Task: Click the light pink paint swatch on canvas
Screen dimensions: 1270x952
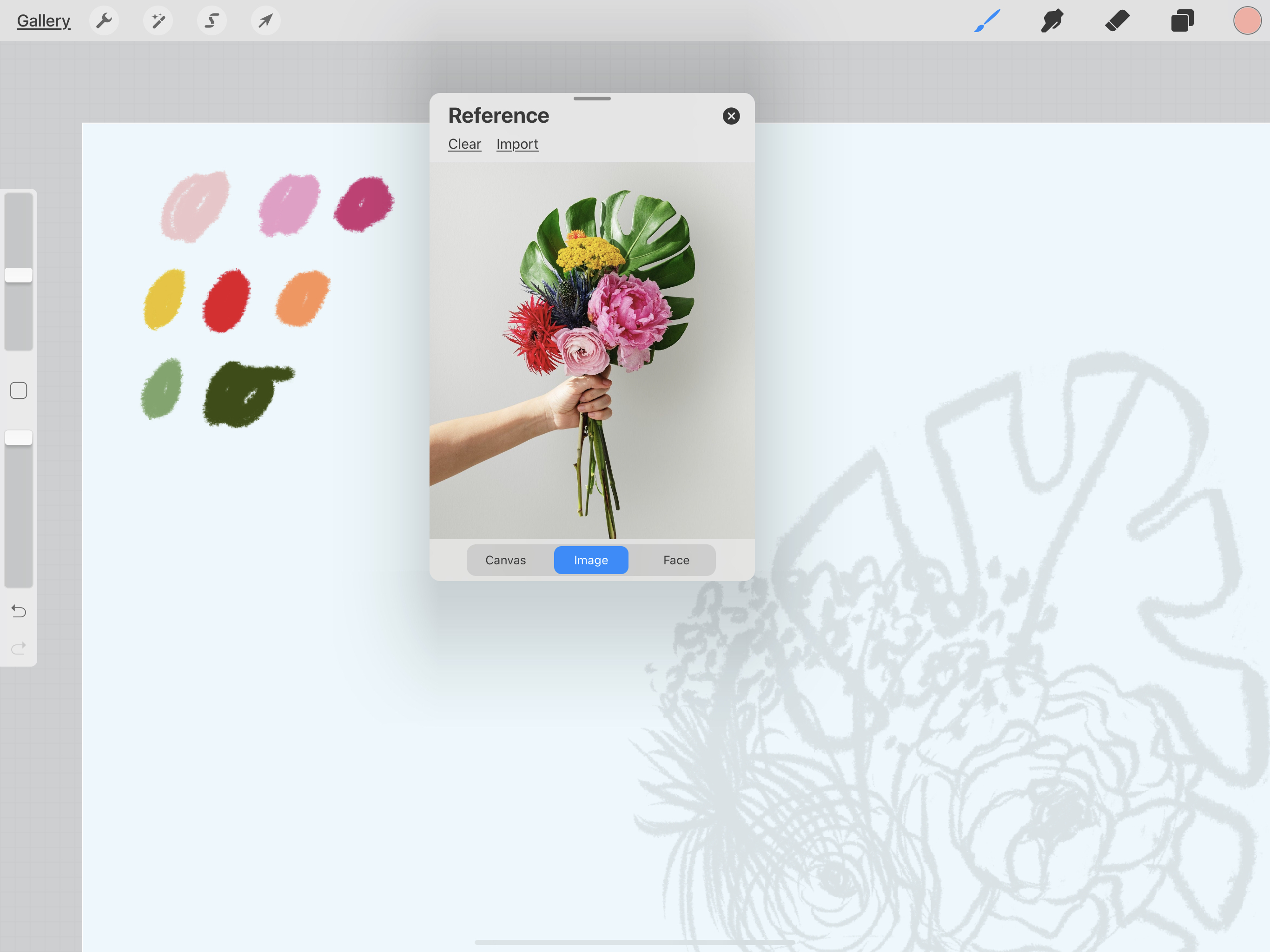Action: coord(195,207)
